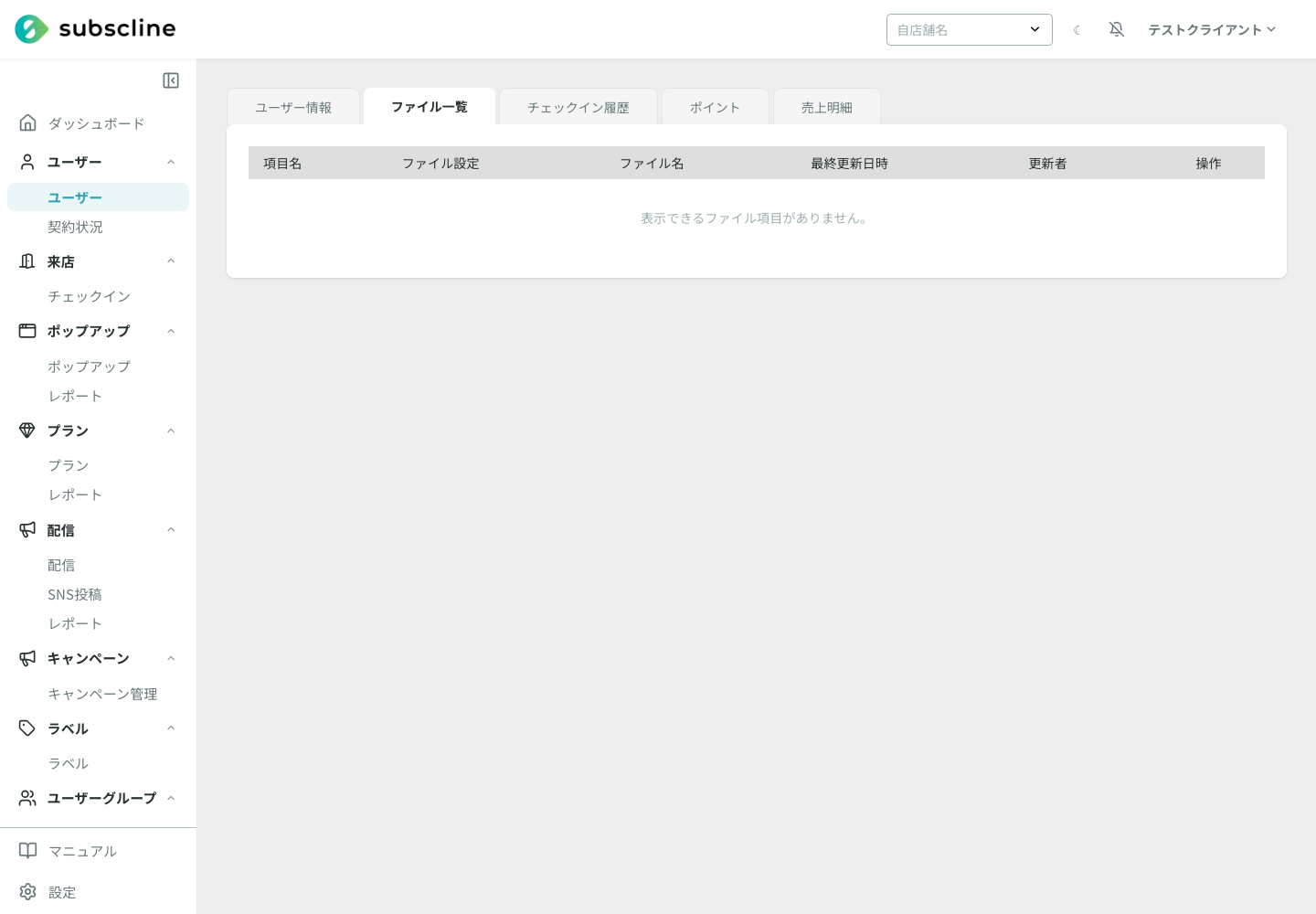
Task: Toggle dark mode moon icon
Action: point(1077,30)
